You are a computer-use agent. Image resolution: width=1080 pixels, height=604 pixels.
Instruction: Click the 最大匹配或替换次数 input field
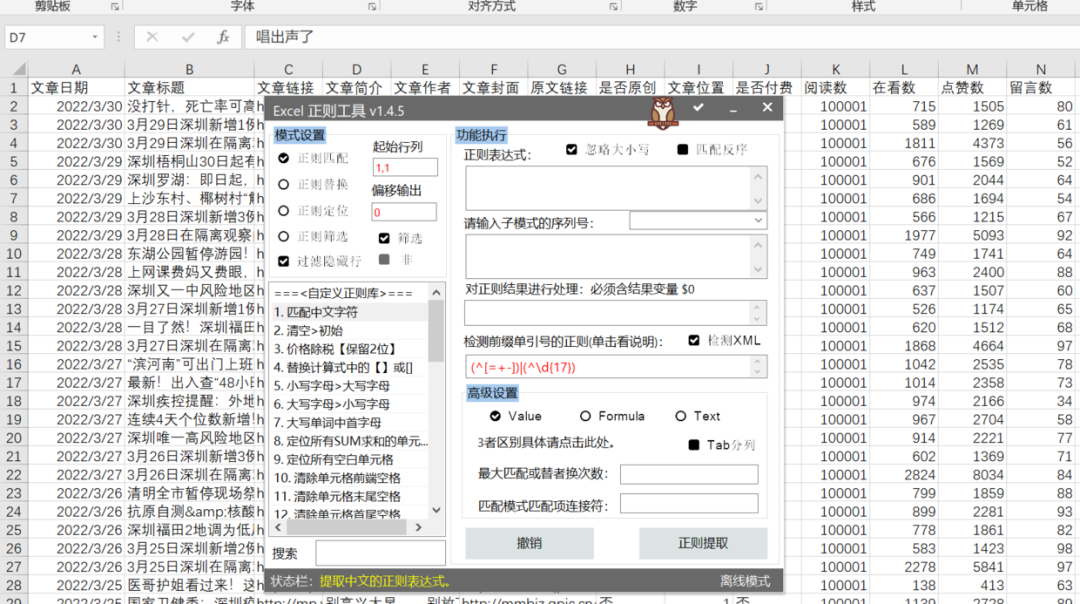[x=689, y=474]
